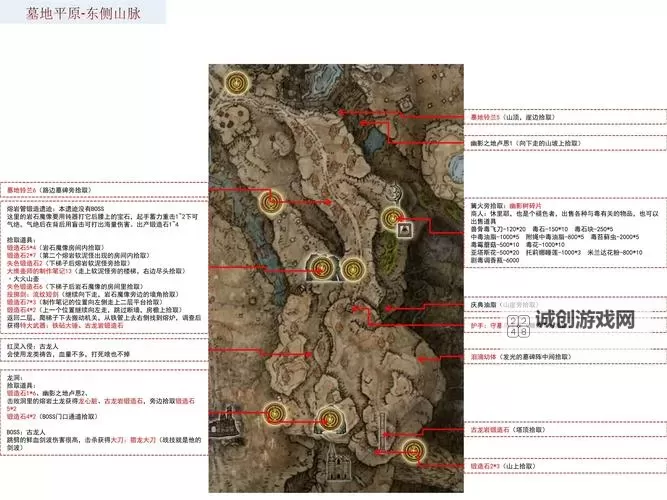
Task: Click the red text 铁砧大锤、古龙岩锻造石 in the forge box
Action: (x=88, y=326)
